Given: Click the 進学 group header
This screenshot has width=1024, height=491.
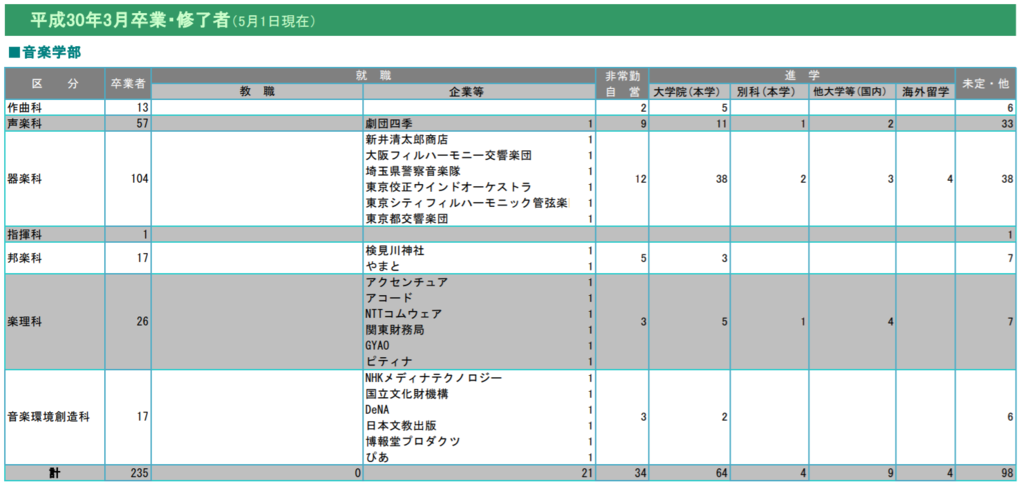Looking at the screenshot, I should pos(802,76).
